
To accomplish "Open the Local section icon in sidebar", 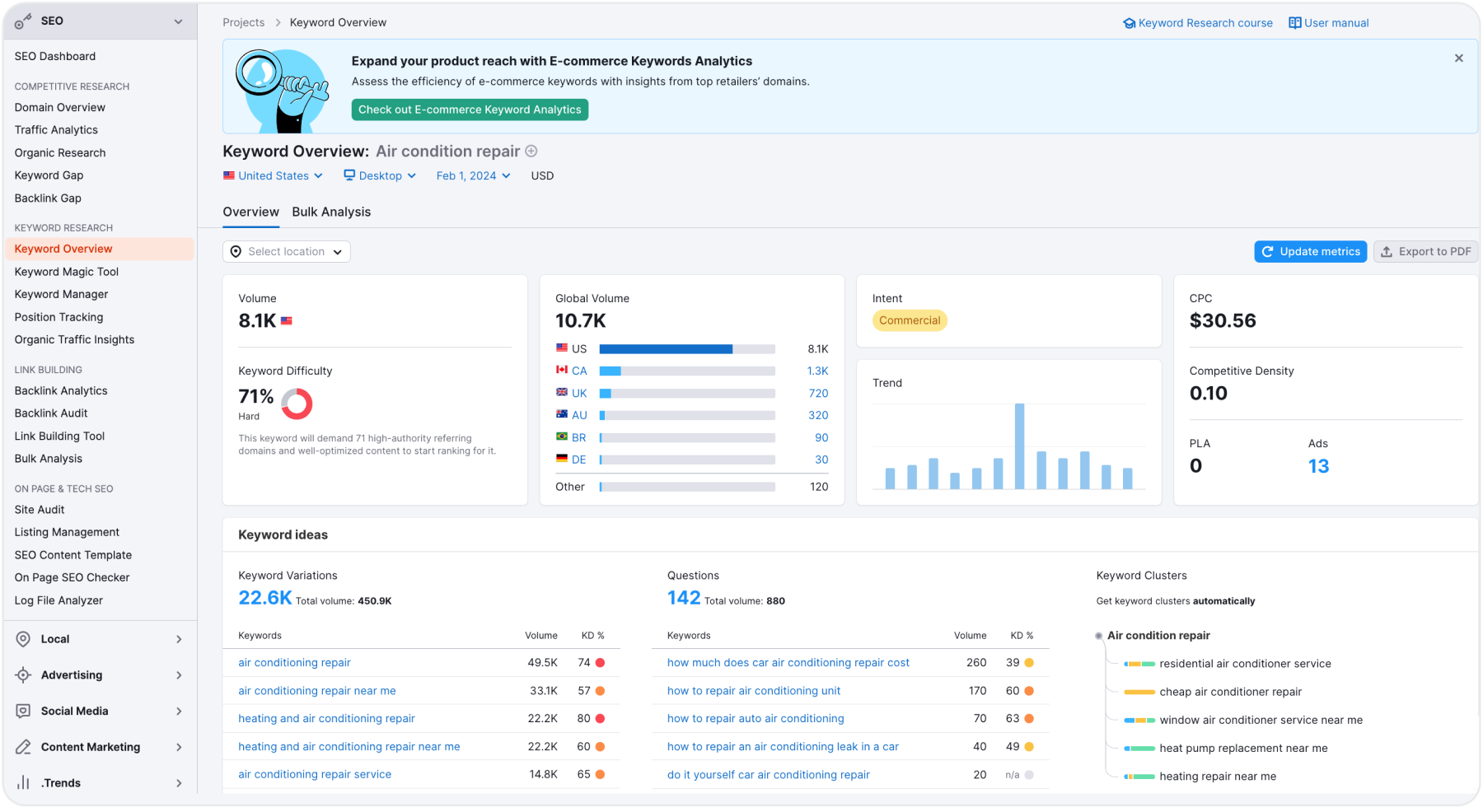I will pos(23,638).
